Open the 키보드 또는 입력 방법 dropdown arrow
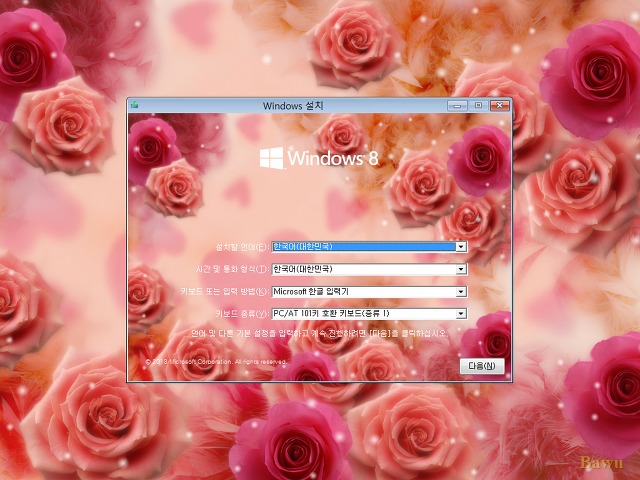The height and width of the screenshot is (480, 640). (461, 292)
